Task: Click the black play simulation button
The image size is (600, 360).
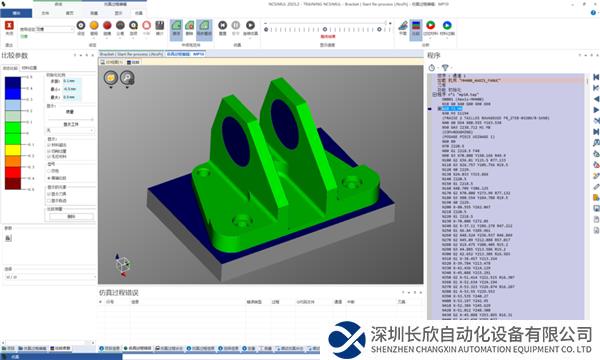Action: click(250, 25)
